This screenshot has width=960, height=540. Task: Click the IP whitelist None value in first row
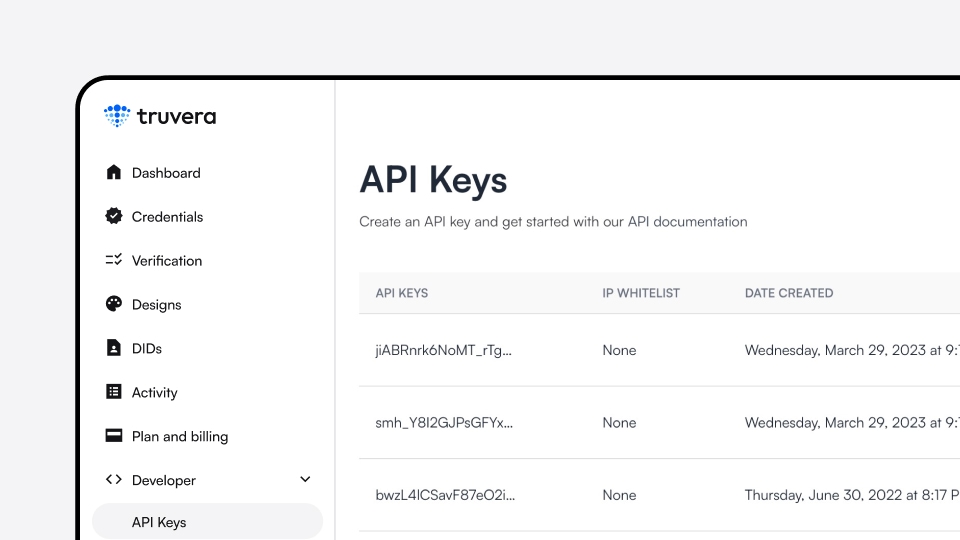619,350
